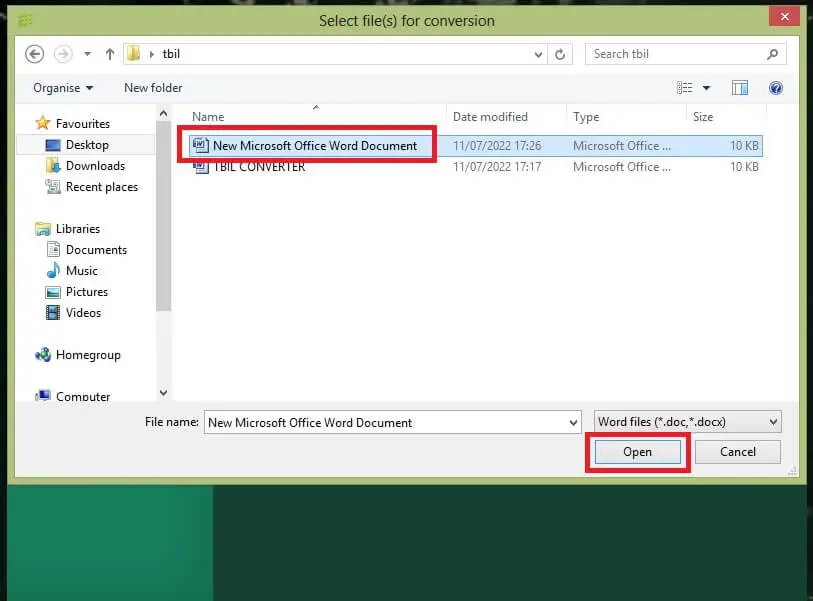Sort files by Type column

coord(586,117)
